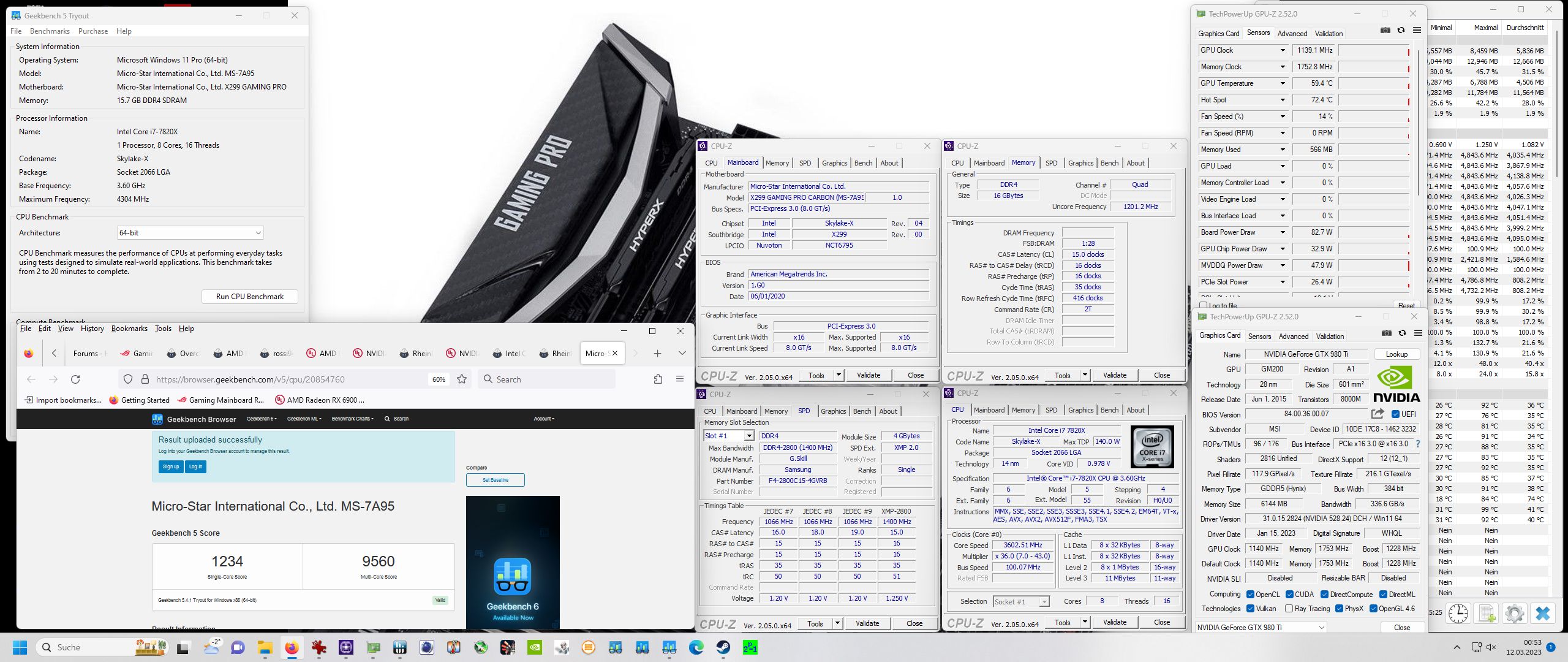Refresh GPU-Z Graphics Card window
The height and width of the screenshot is (662, 1568).
1403,333
